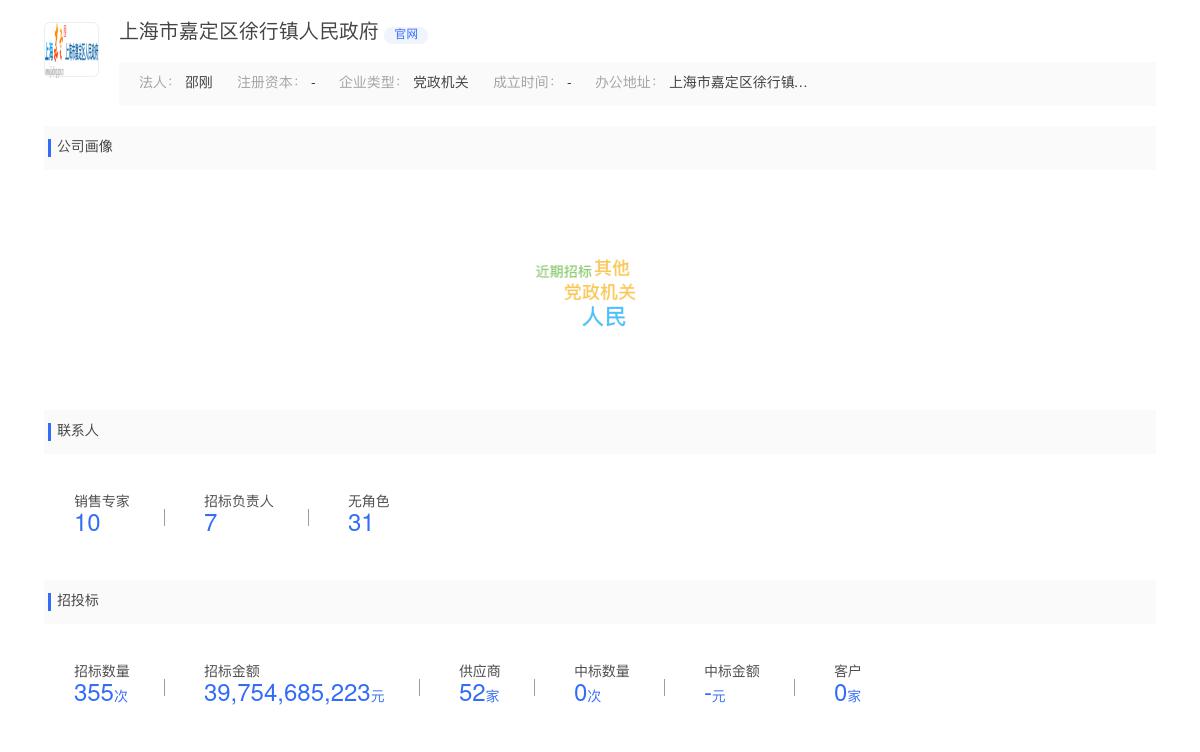Screen dimensions: 1200x752
Task: Open the 供应商 count 52家
Action: tap(479, 693)
